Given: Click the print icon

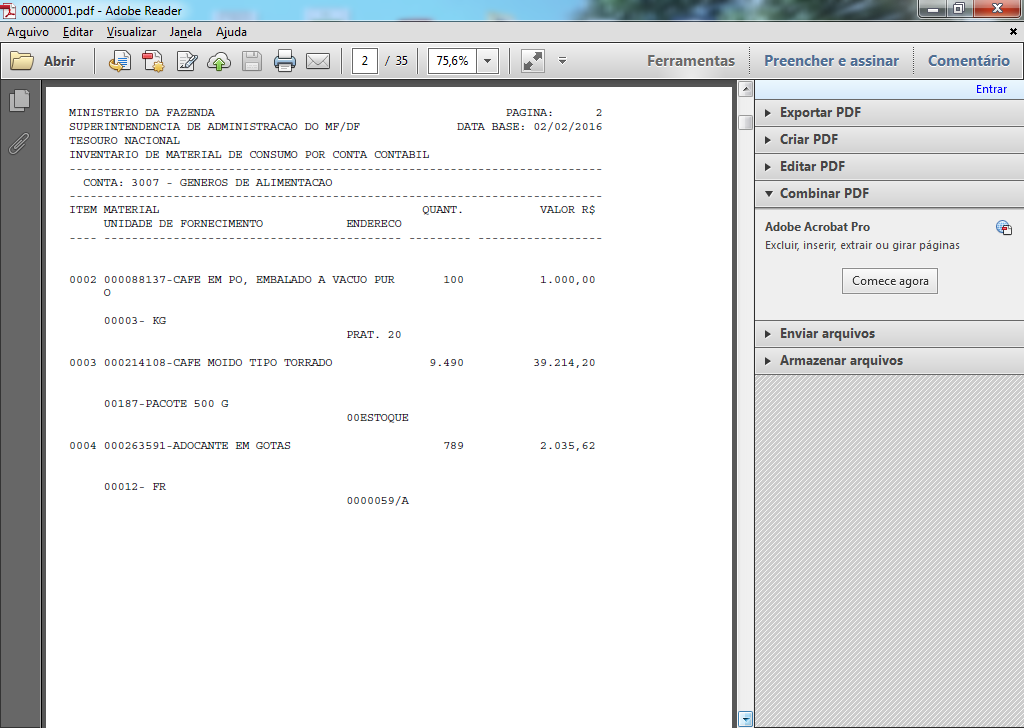Looking at the screenshot, I should [285, 61].
